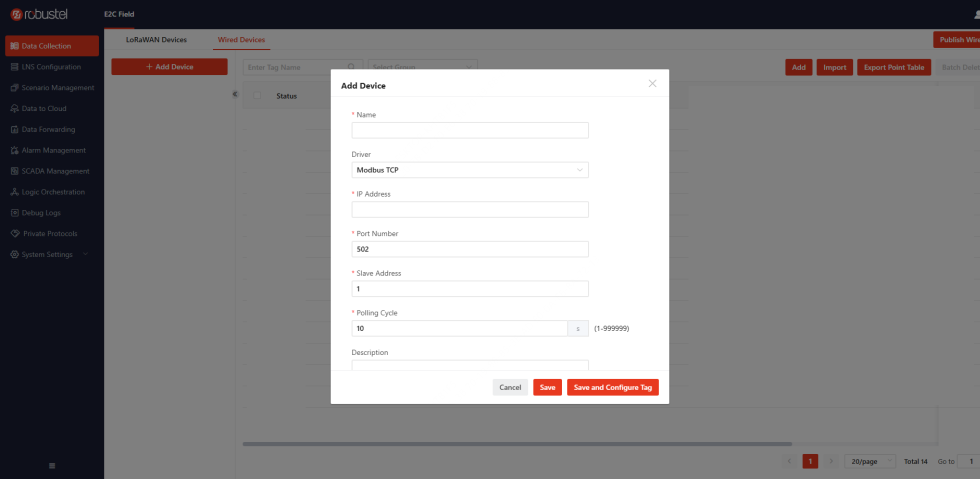Open the SCADA Management icon
Image resolution: width=980 pixels, height=479 pixels.
14,171
